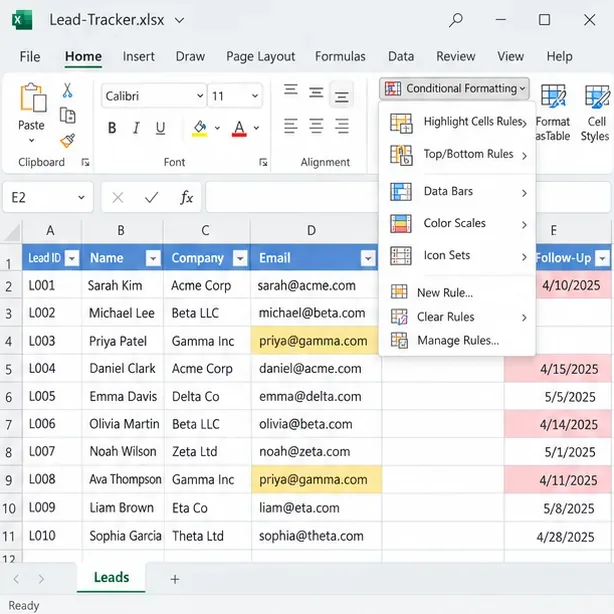This screenshot has height=614, width=614.
Task: Switch to the Insert tab
Action: point(139,56)
